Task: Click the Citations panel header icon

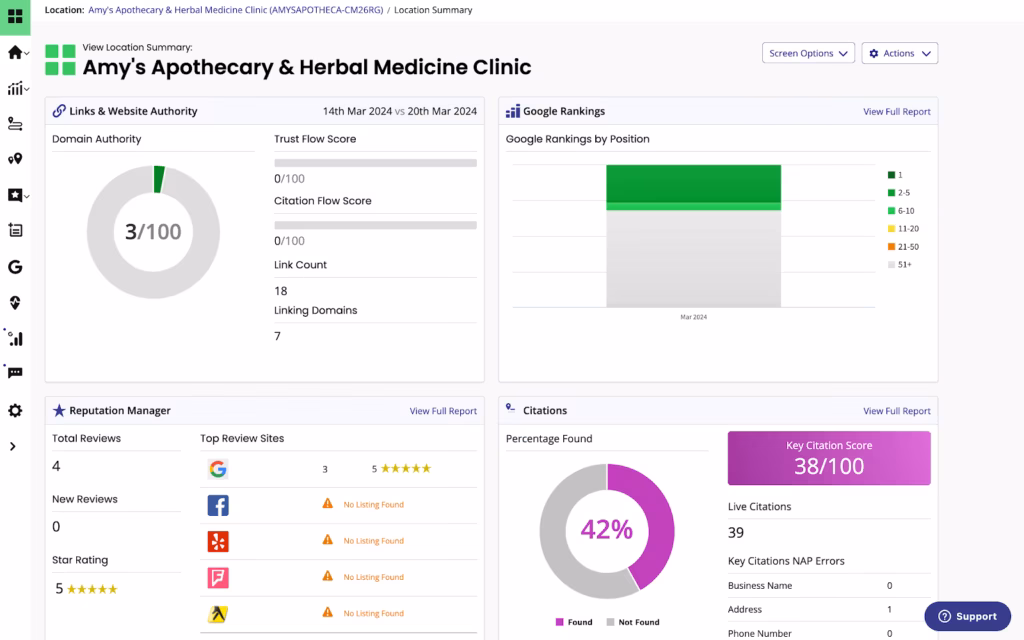Action: tap(511, 408)
